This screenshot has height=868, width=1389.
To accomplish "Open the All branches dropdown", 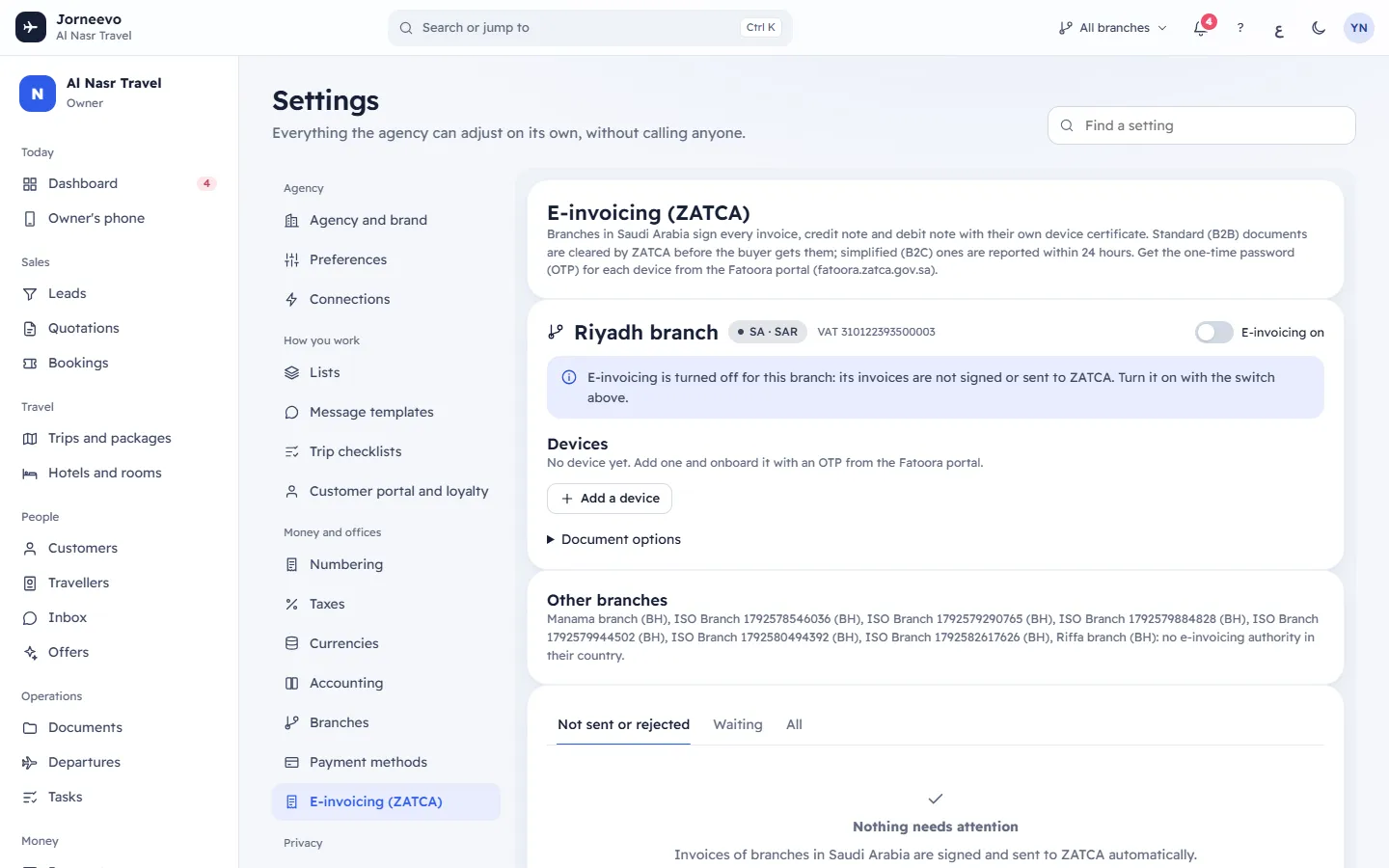I will pos(1112,28).
